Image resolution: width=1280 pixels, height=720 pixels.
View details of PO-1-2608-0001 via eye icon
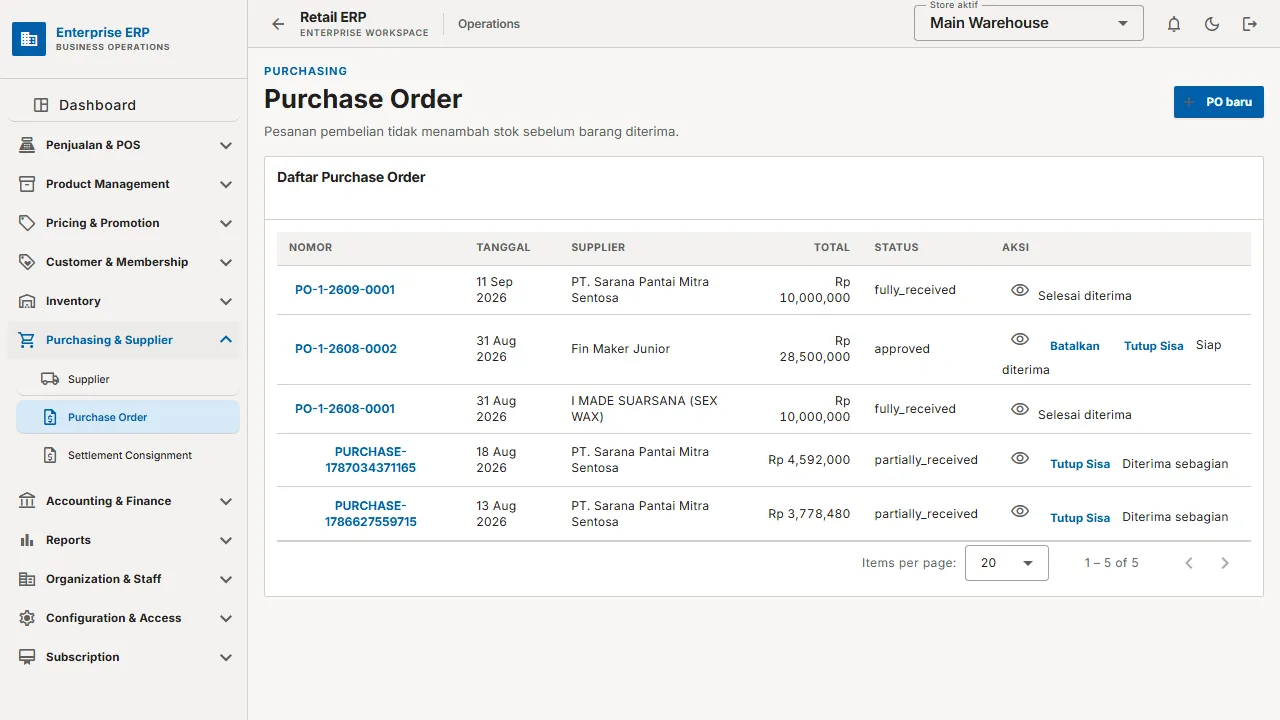(1020, 409)
